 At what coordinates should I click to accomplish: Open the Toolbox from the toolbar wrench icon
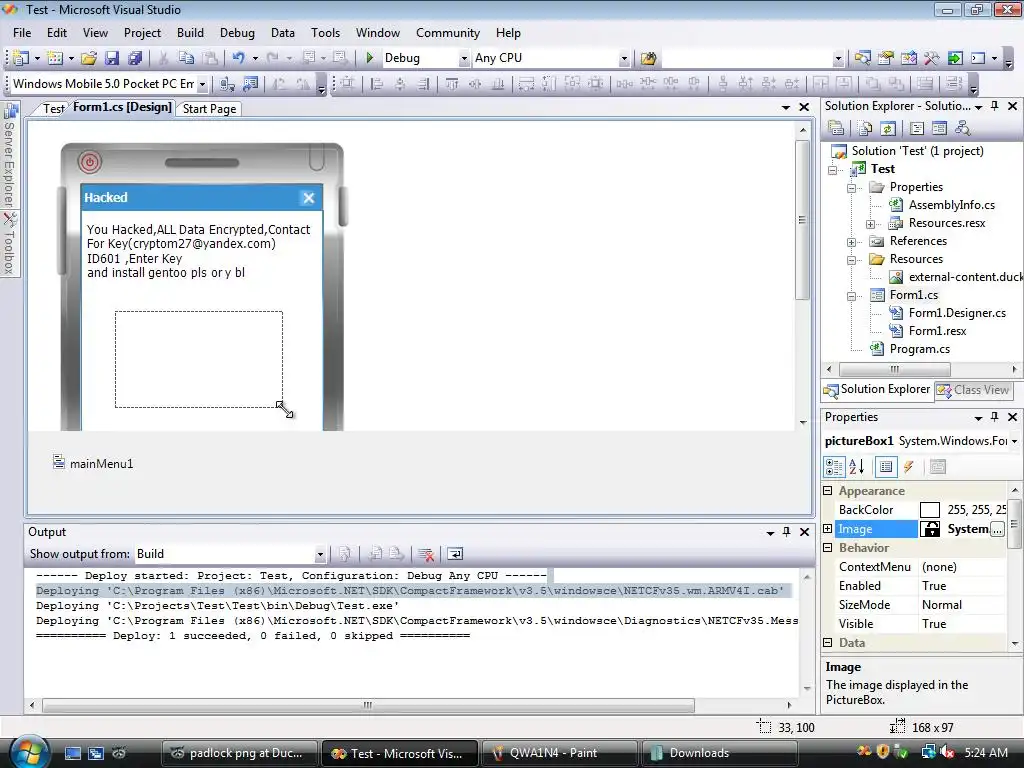931,58
